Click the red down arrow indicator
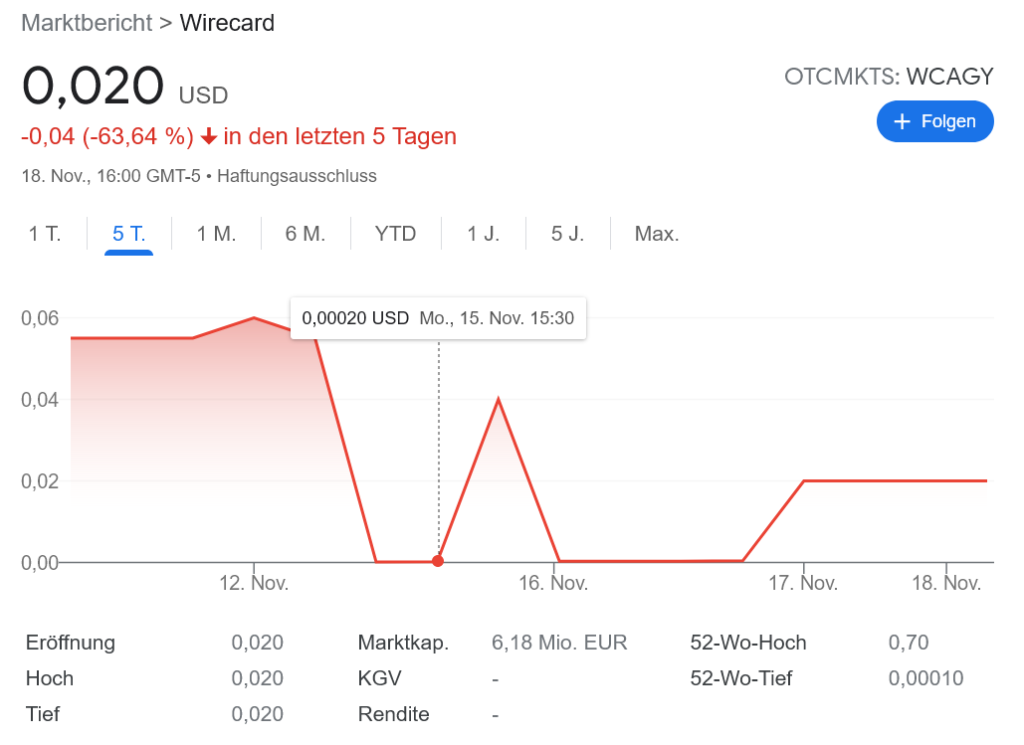Screen dimensions: 1024x745 coord(209,136)
